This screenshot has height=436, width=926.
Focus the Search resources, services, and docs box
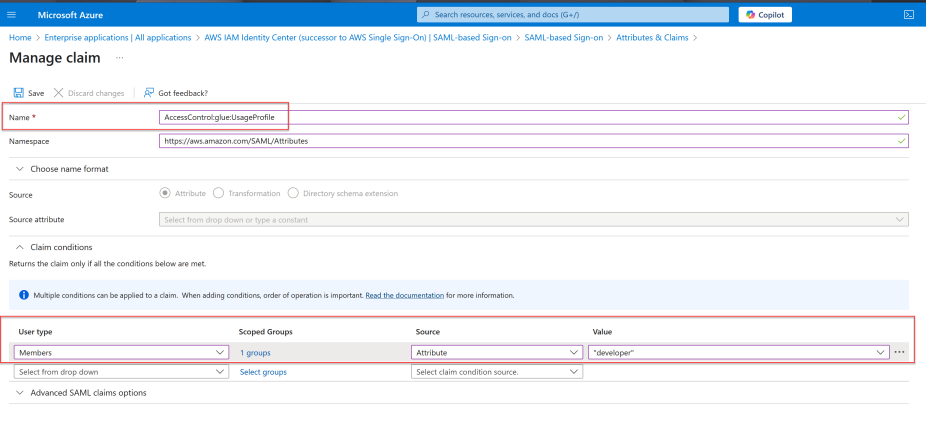click(573, 15)
